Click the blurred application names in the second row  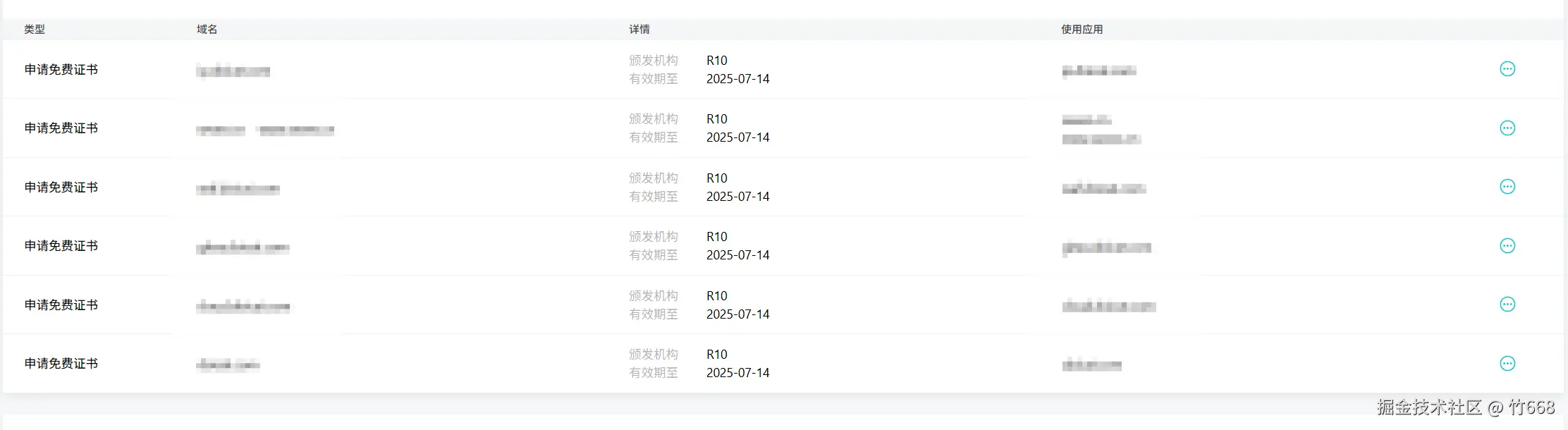(1101, 130)
